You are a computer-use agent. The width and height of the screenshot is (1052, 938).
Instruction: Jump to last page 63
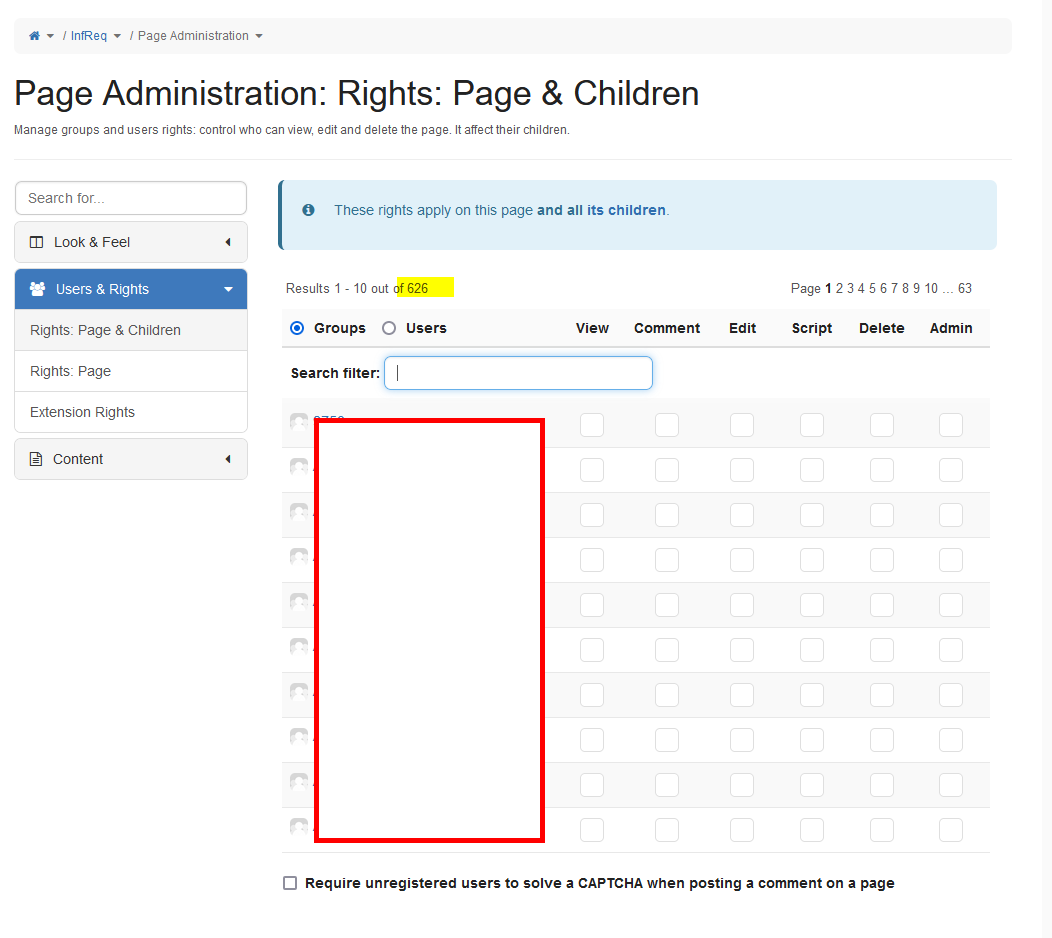[965, 288]
